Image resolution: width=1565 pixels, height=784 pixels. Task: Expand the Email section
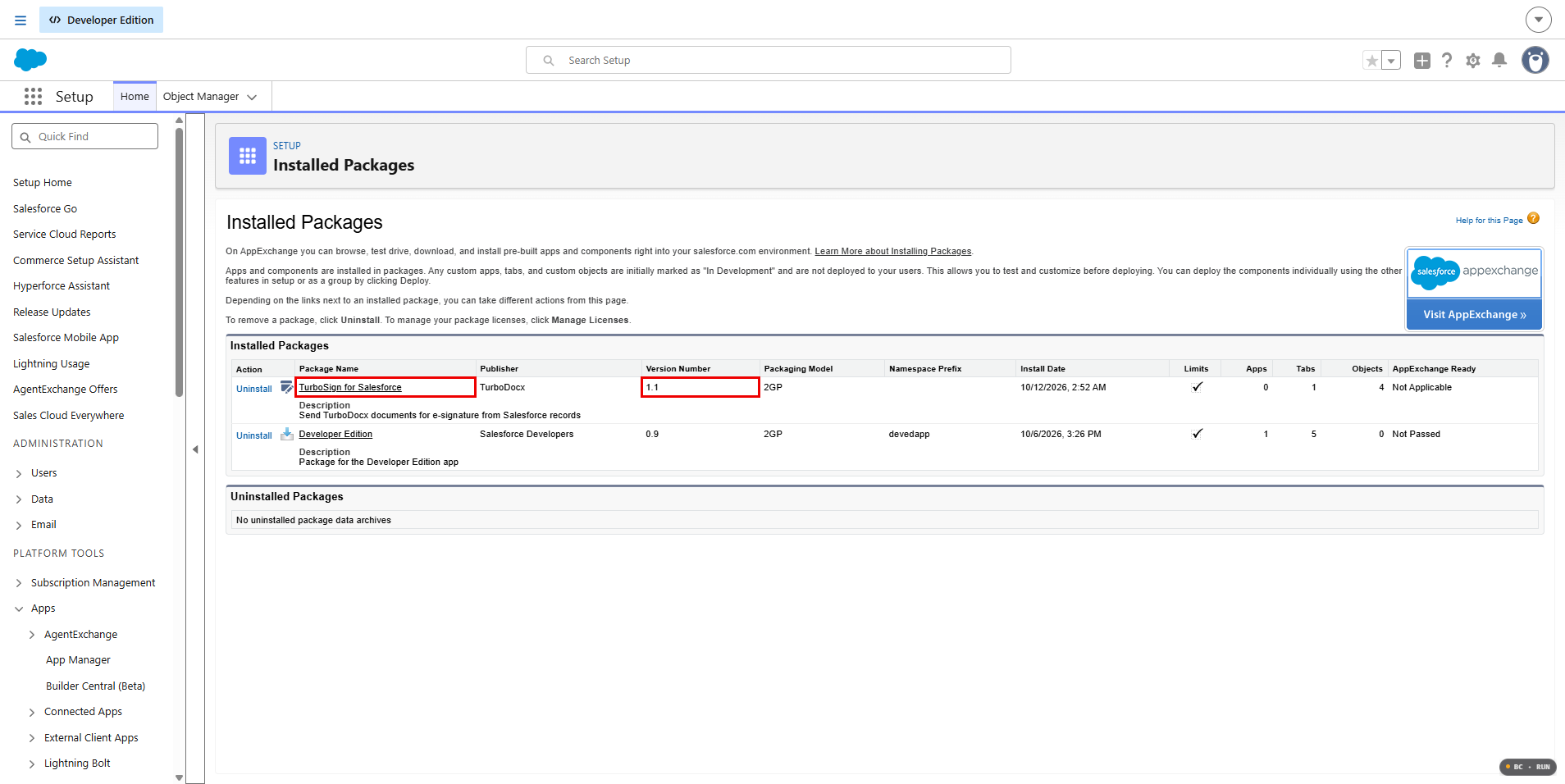(19, 526)
